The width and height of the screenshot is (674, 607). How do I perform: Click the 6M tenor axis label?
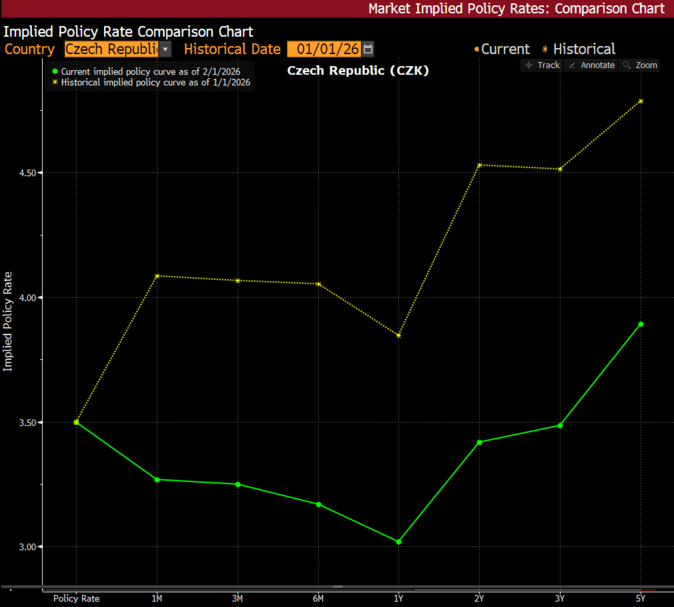point(318,597)
